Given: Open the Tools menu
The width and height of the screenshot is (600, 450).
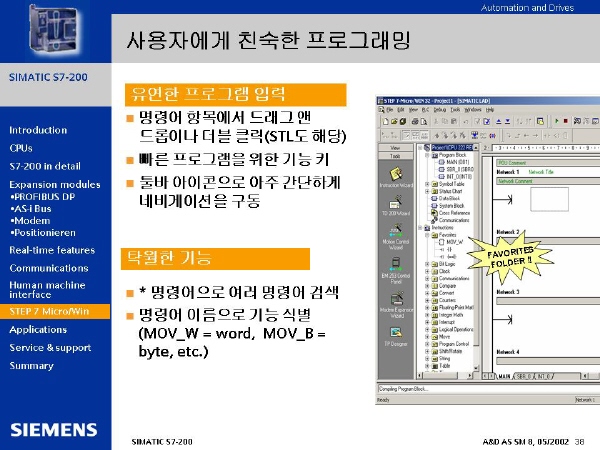Looking at the screenshot, I should point(455,110).
